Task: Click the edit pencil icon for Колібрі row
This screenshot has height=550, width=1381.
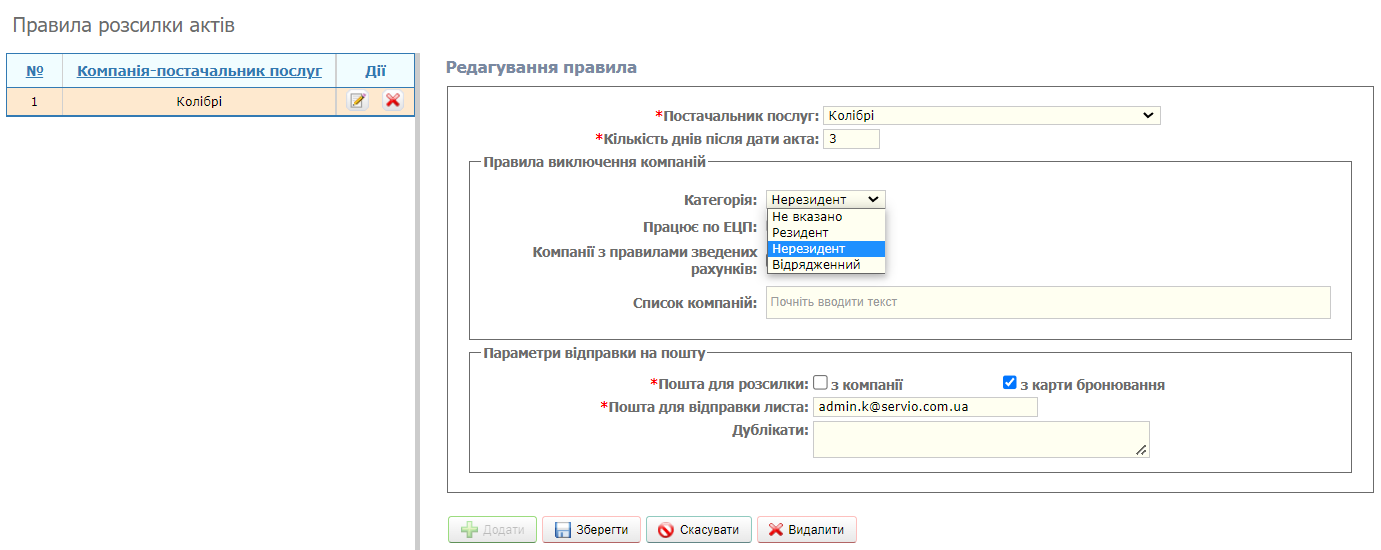Action: click(x=357, y=101)
